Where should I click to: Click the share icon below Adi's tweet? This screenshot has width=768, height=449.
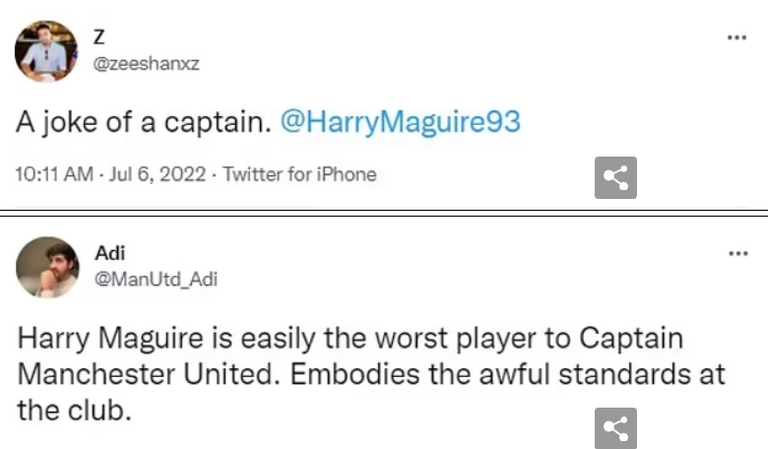(x=616, y=429)
